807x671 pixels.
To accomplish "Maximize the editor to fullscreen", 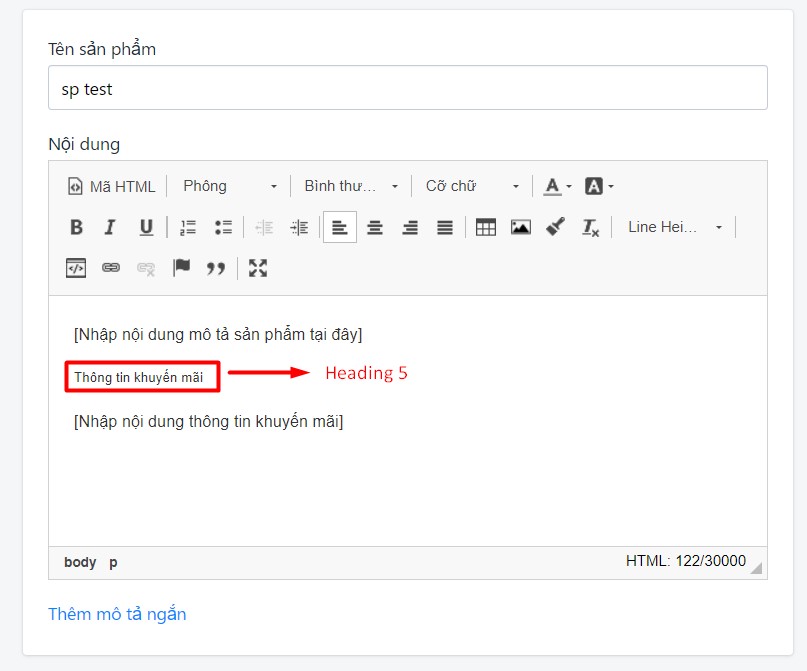I will click(258, 268).
